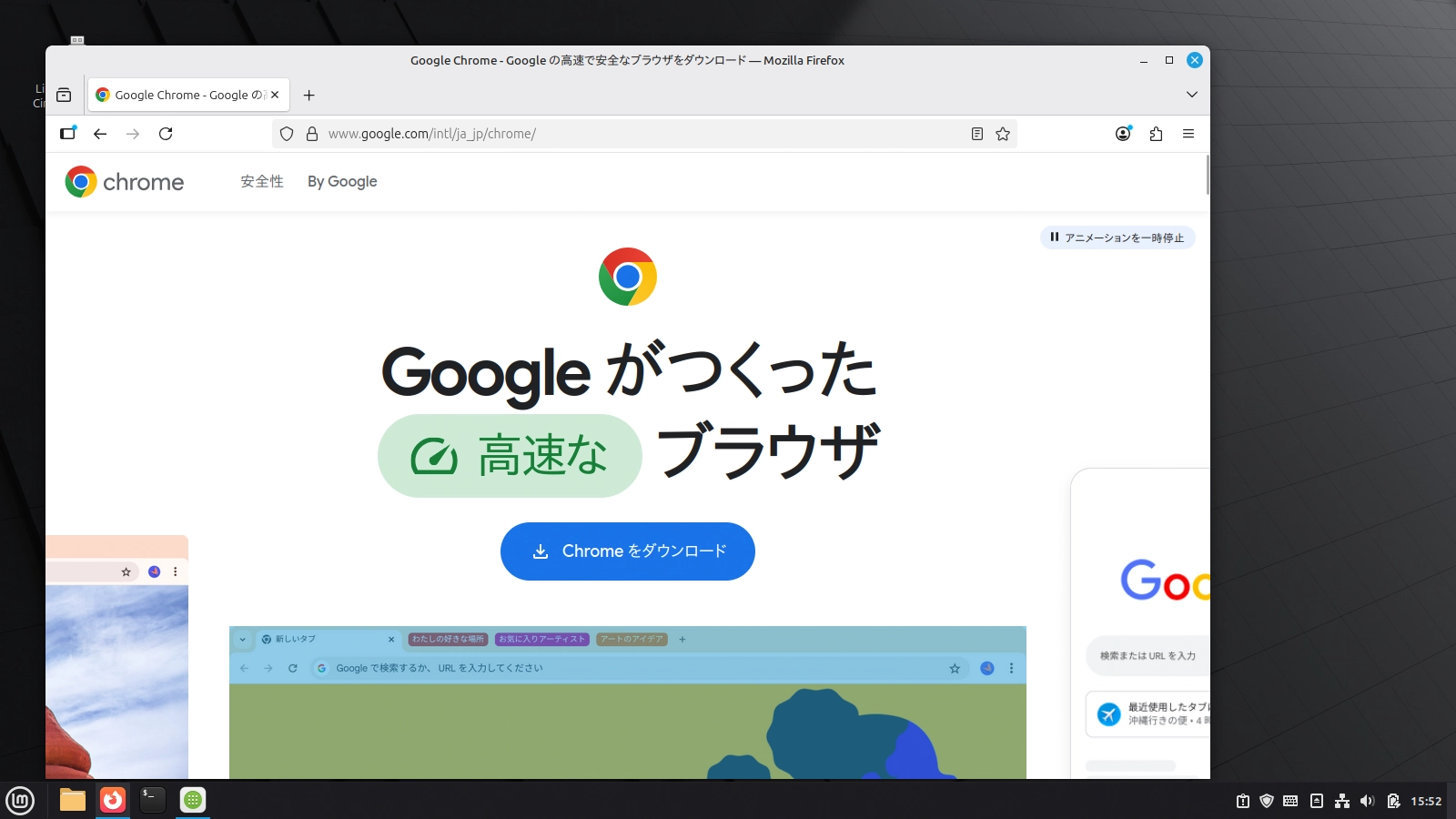This screenshot has height=819, width=1456.
Task: Click the star icon in left phone mockup
Action: (x=126, y=571)
